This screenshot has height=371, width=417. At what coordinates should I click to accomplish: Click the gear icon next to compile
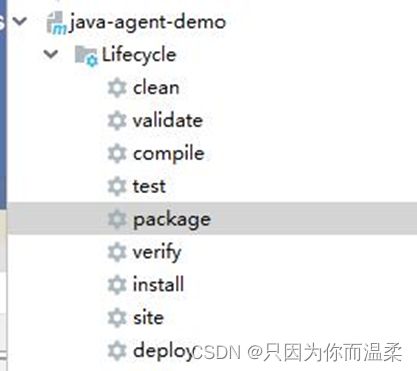coord(117,154)
